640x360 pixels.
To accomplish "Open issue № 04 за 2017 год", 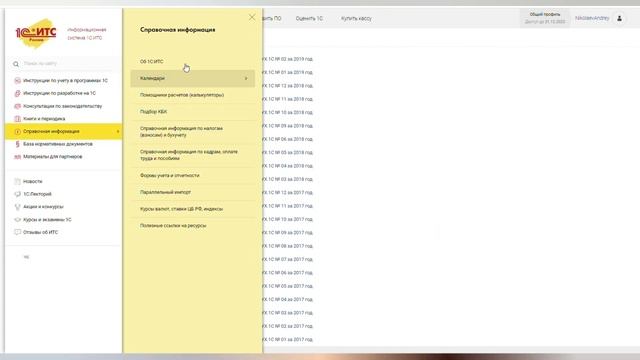I will pyautogui.click(x=288, y=300).
